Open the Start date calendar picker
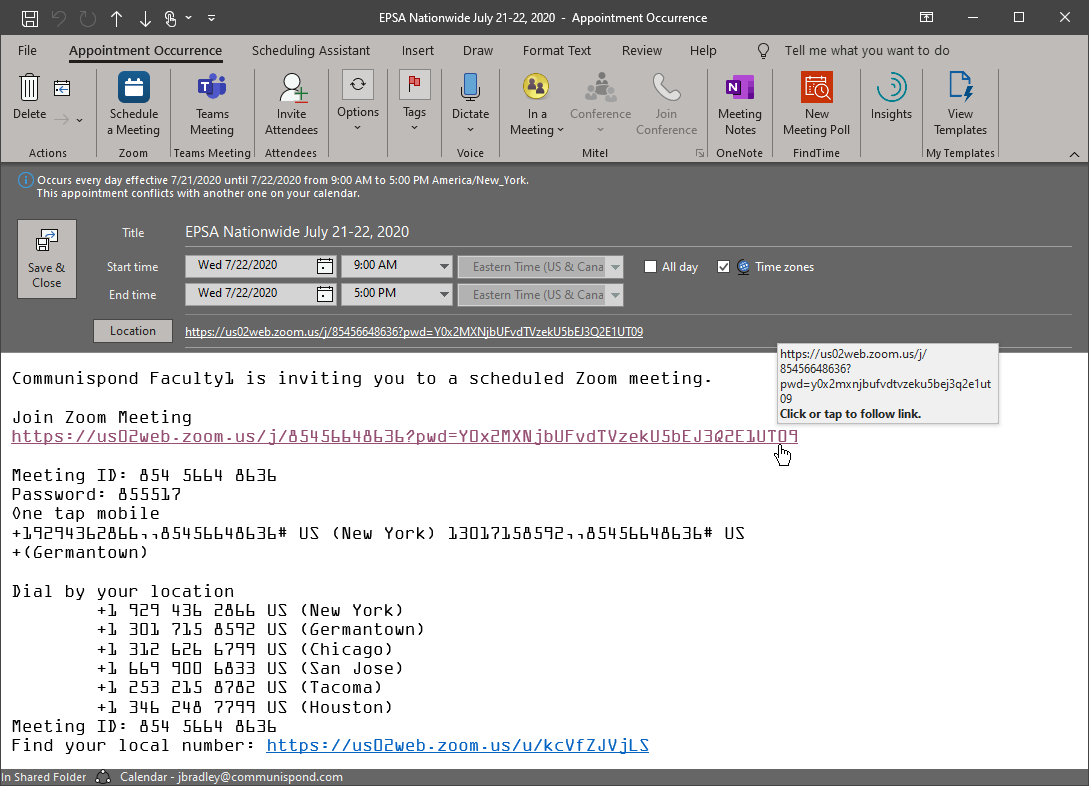 (324, 266)
